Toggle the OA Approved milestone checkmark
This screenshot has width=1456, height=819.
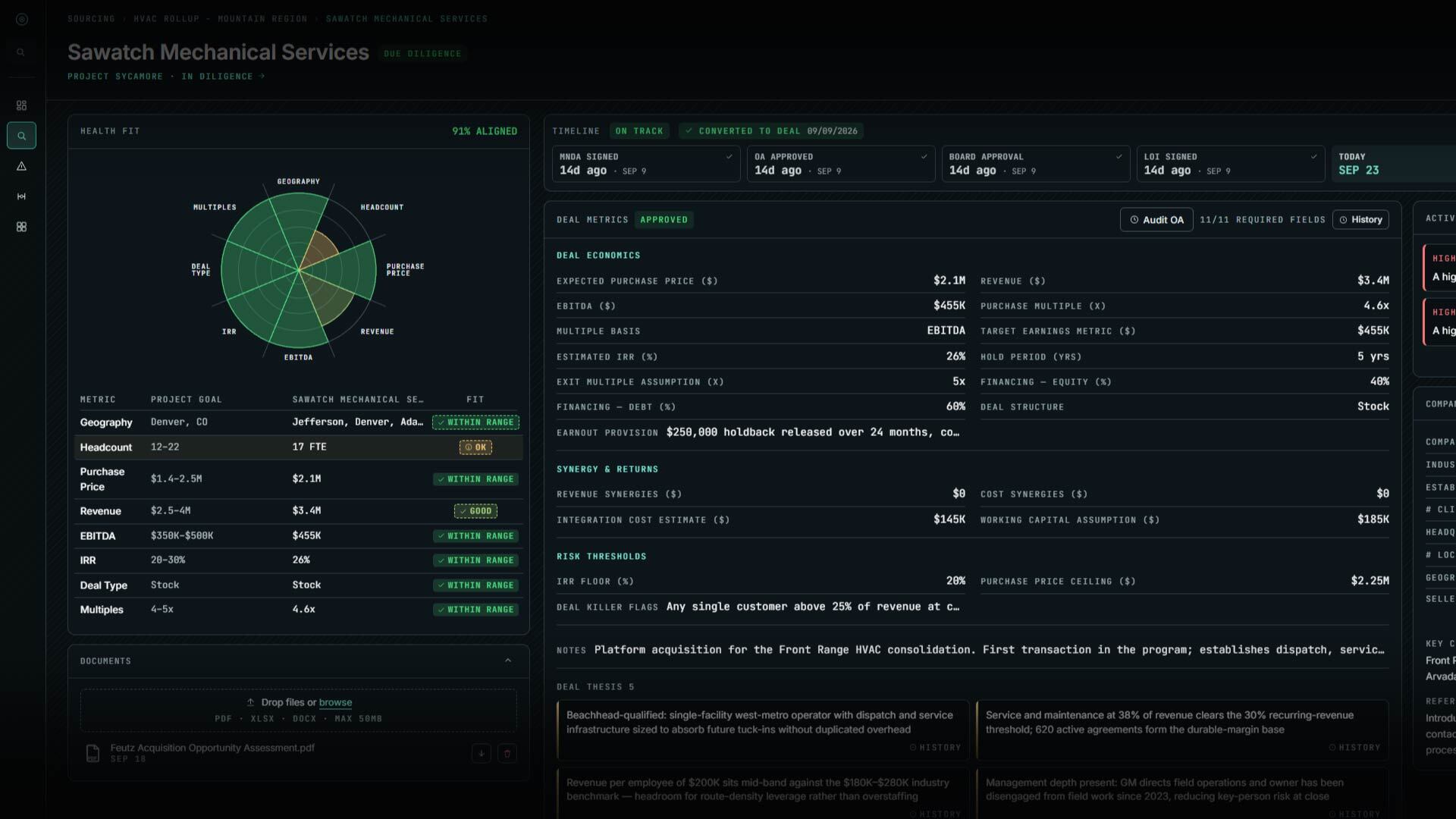(924, 157)
